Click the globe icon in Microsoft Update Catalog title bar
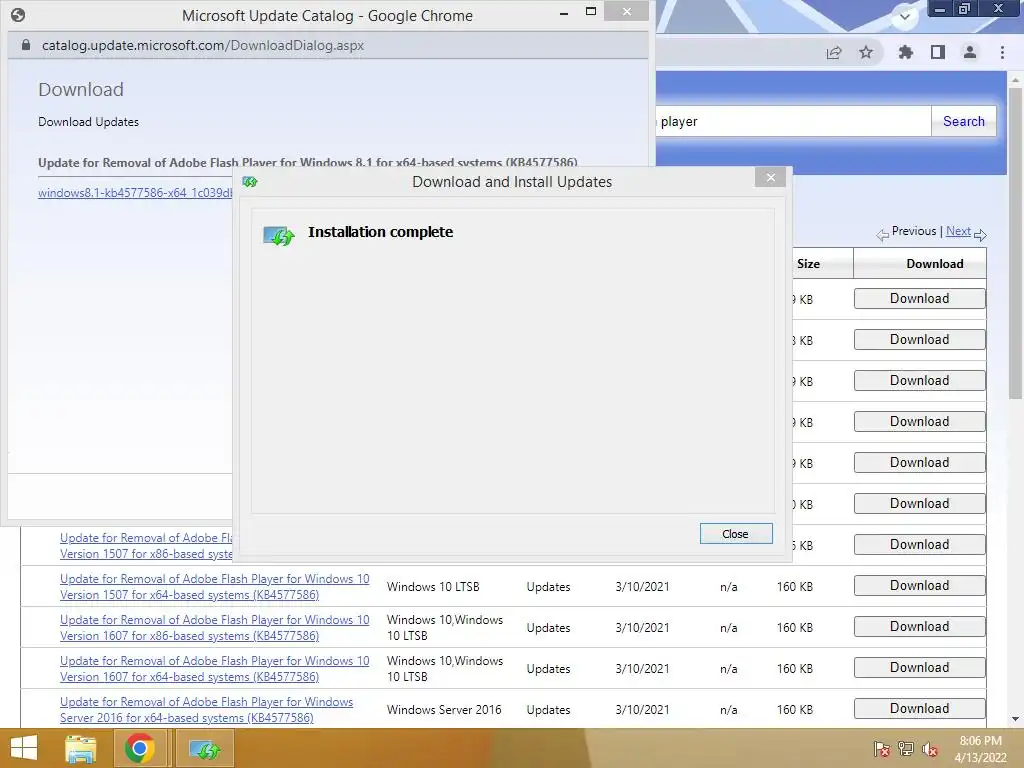The width and height of the screenshot is (1024, 768). pyautogui.click(x=18, y=14)
